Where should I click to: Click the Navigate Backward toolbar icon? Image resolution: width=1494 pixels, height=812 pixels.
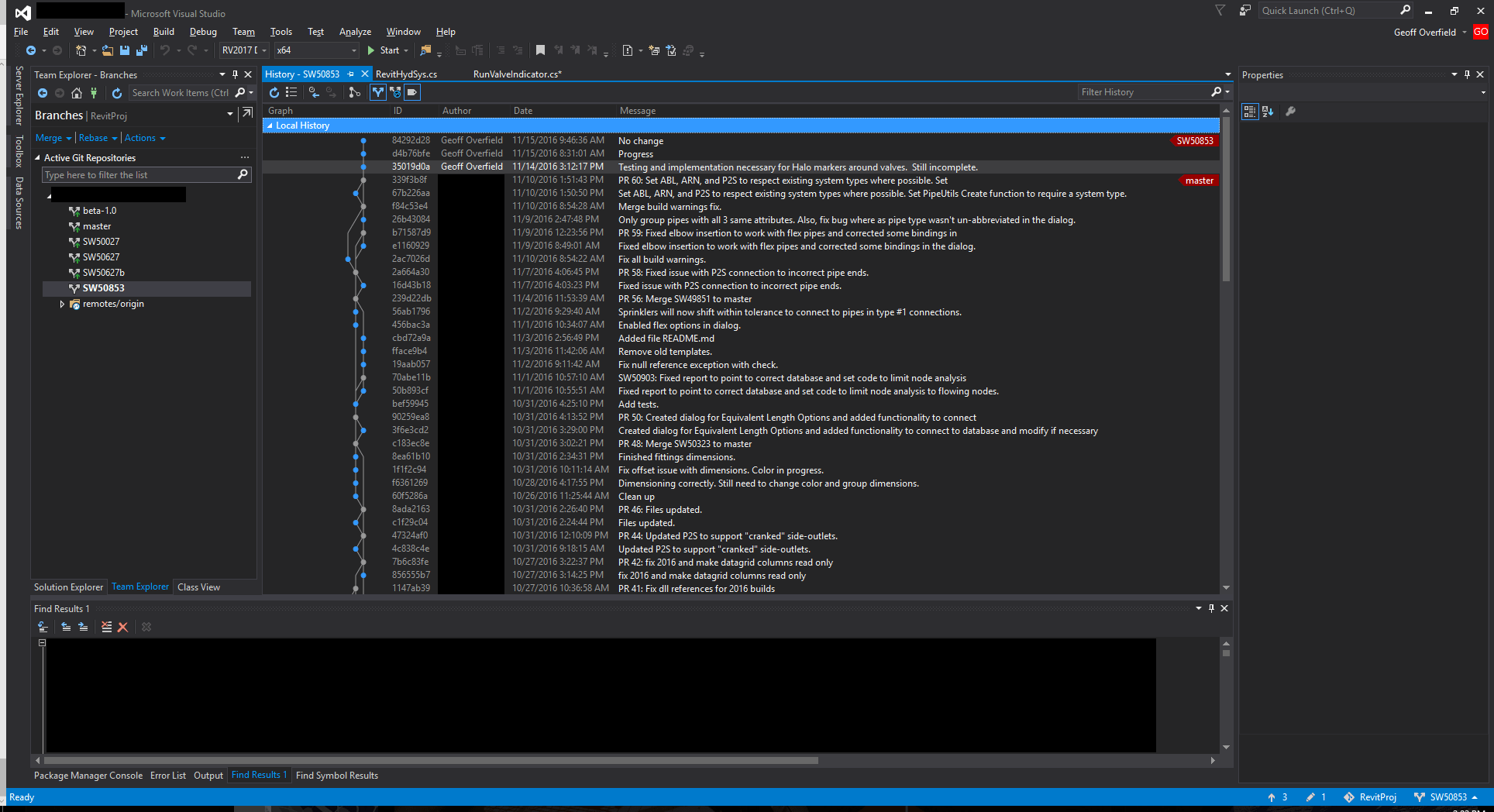click(31, 50)
